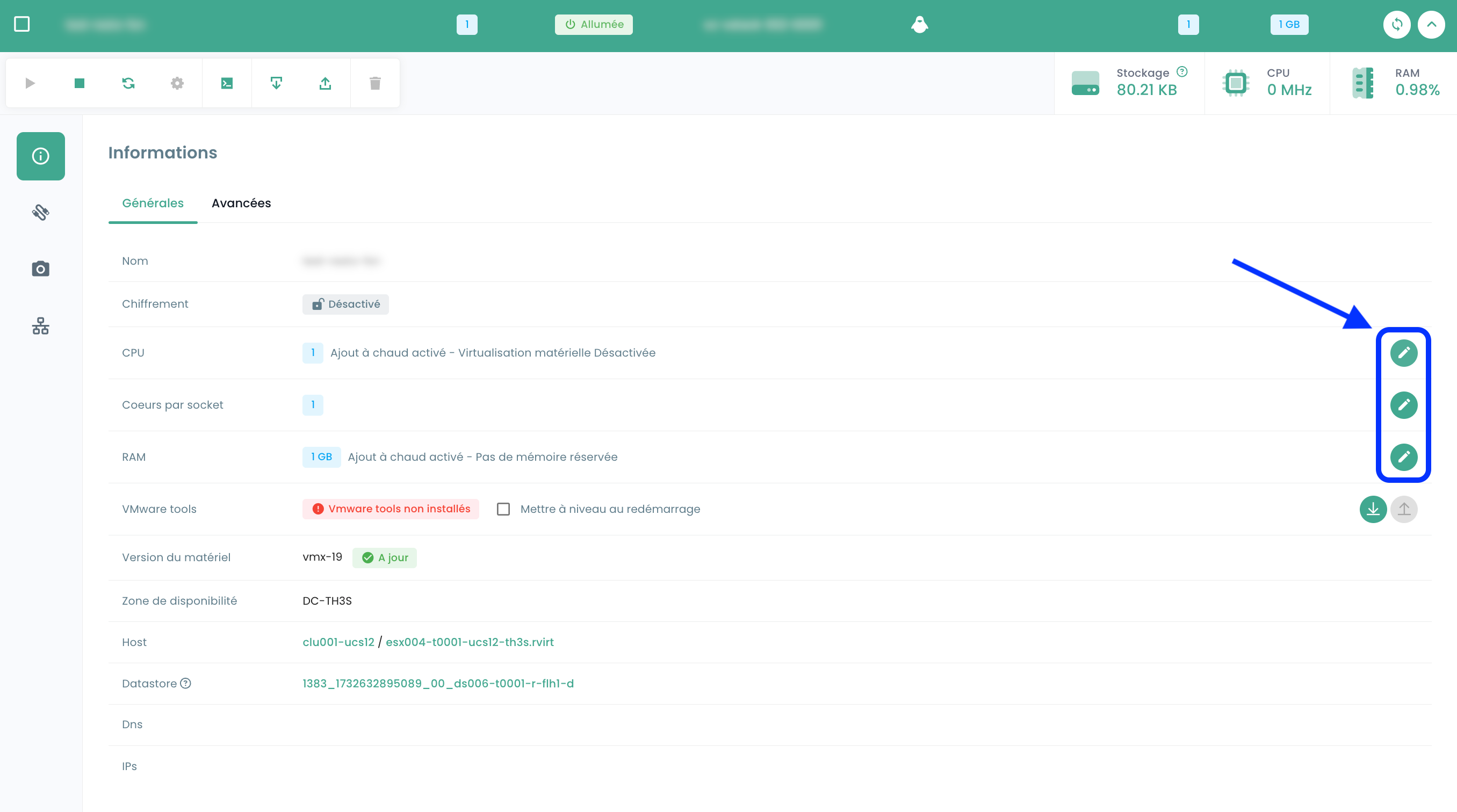The image size is (1457, 812).
Task: Click the Stockage help question icon
Action: [x=1181, y=72]
